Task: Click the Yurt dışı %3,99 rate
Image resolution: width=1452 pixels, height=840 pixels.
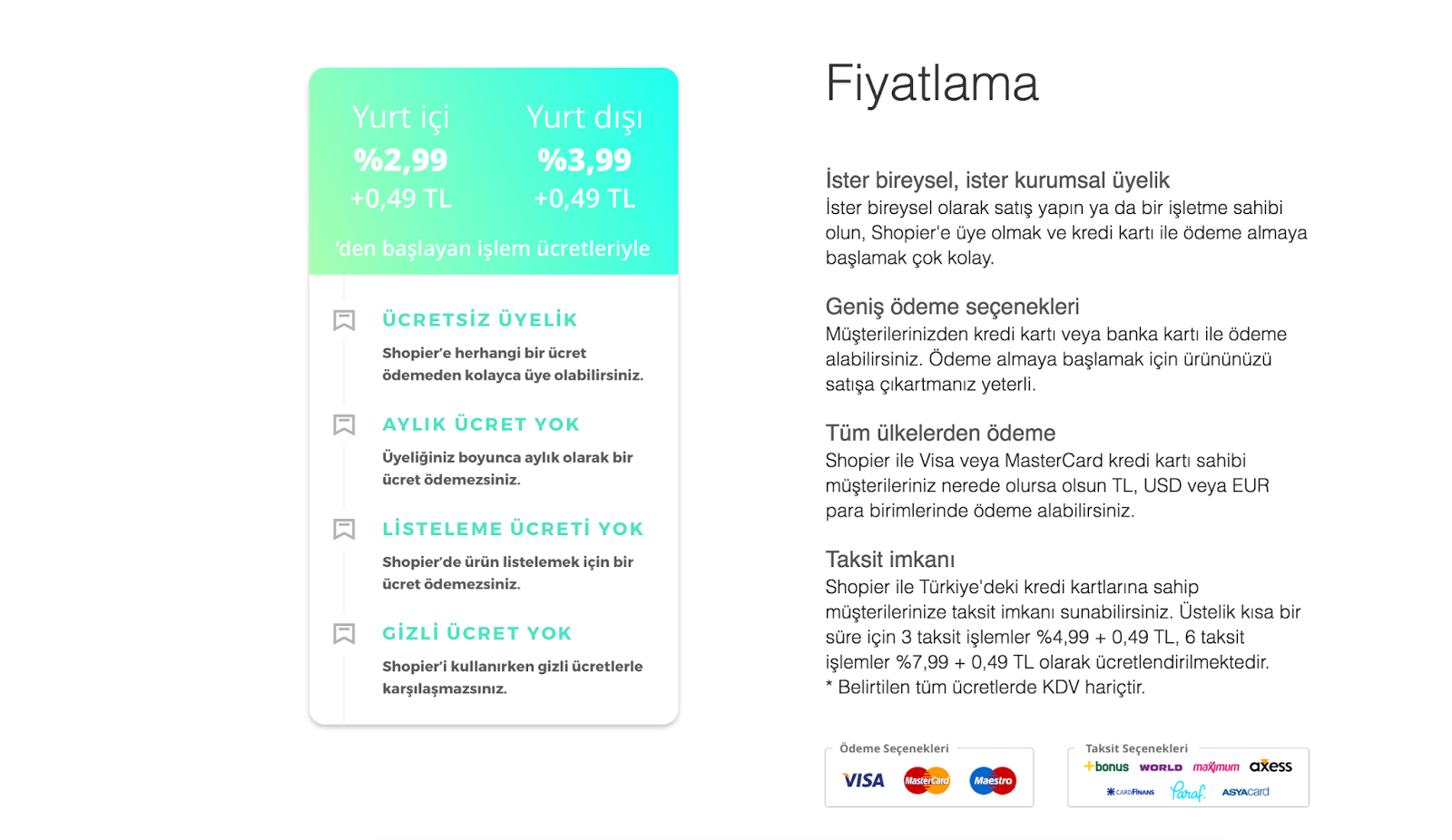Action: (584, 160)
